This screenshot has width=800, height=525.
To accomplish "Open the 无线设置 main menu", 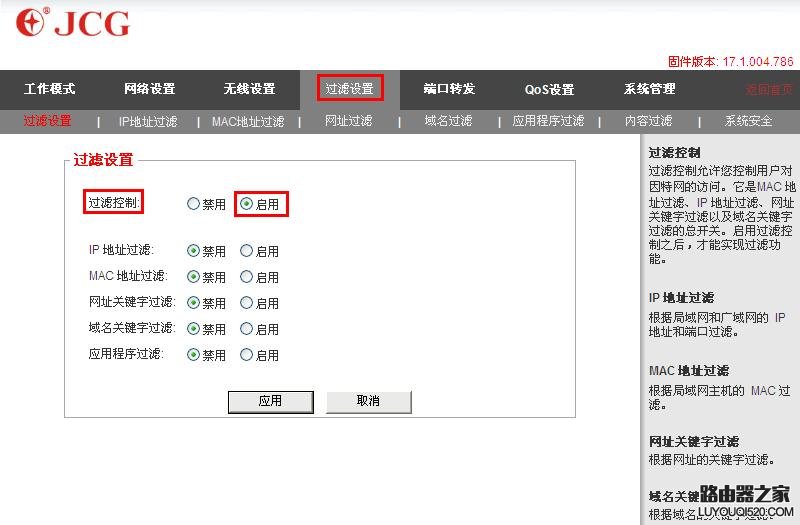I will [249, 89].
